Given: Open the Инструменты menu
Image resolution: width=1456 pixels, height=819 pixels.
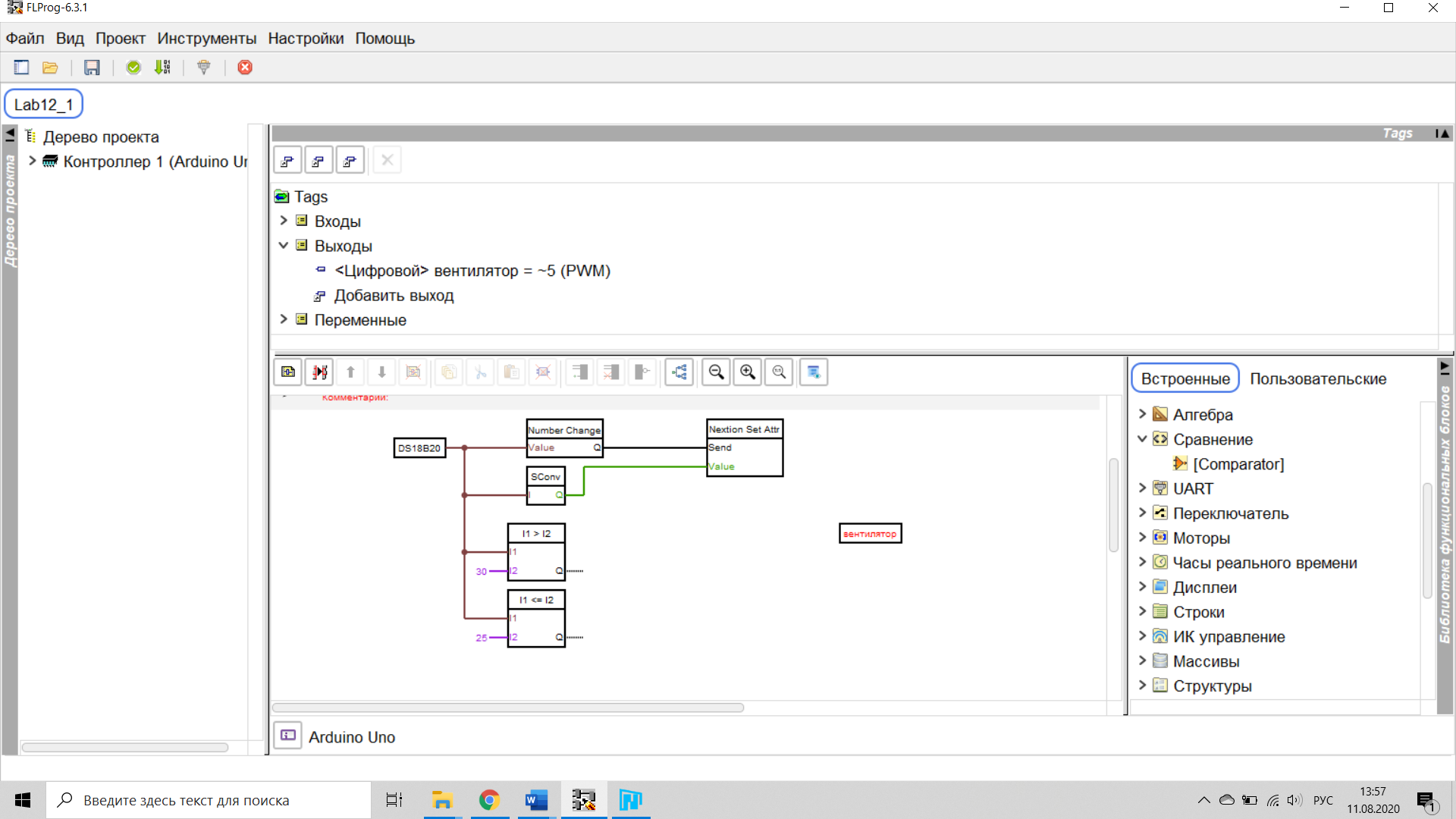Looking at the screenshot, I should pyautogui.click(x=206, y=39).
